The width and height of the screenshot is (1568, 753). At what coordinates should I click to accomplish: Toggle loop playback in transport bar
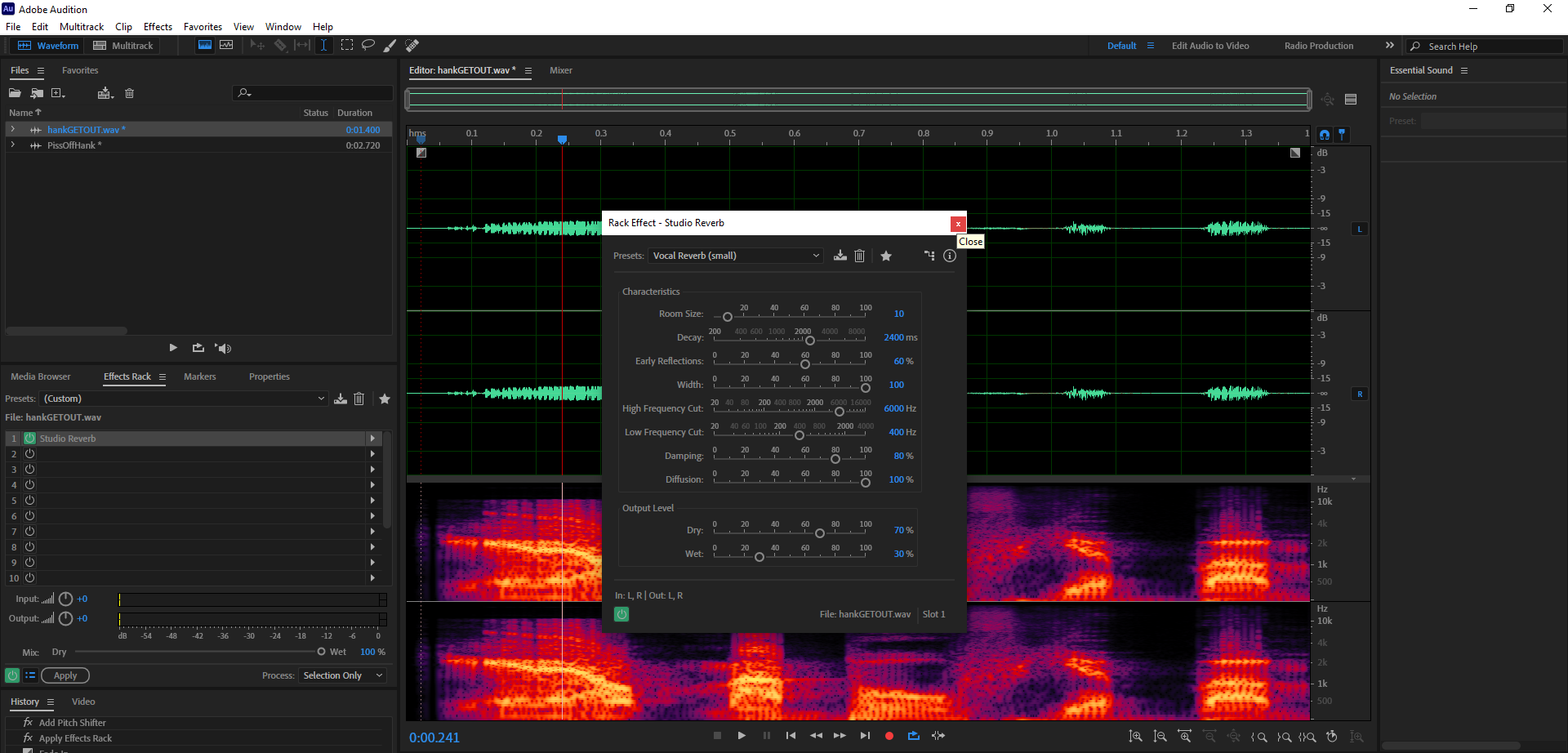click(x=914, y=736)
